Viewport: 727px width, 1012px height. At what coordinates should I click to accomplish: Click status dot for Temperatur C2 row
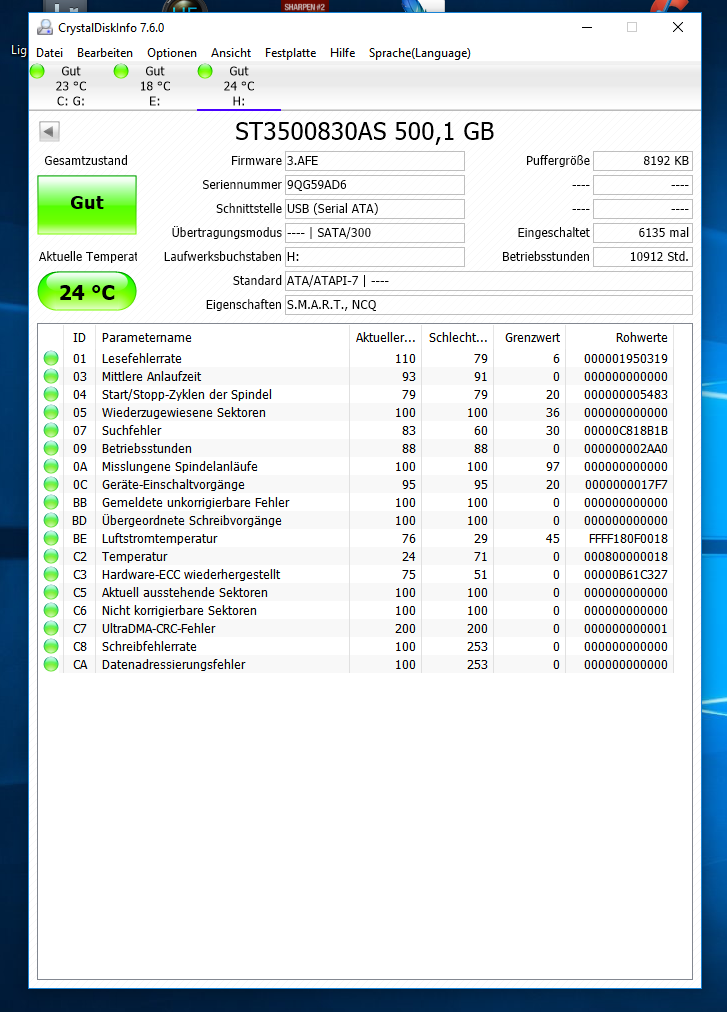[x=51, y=556]
